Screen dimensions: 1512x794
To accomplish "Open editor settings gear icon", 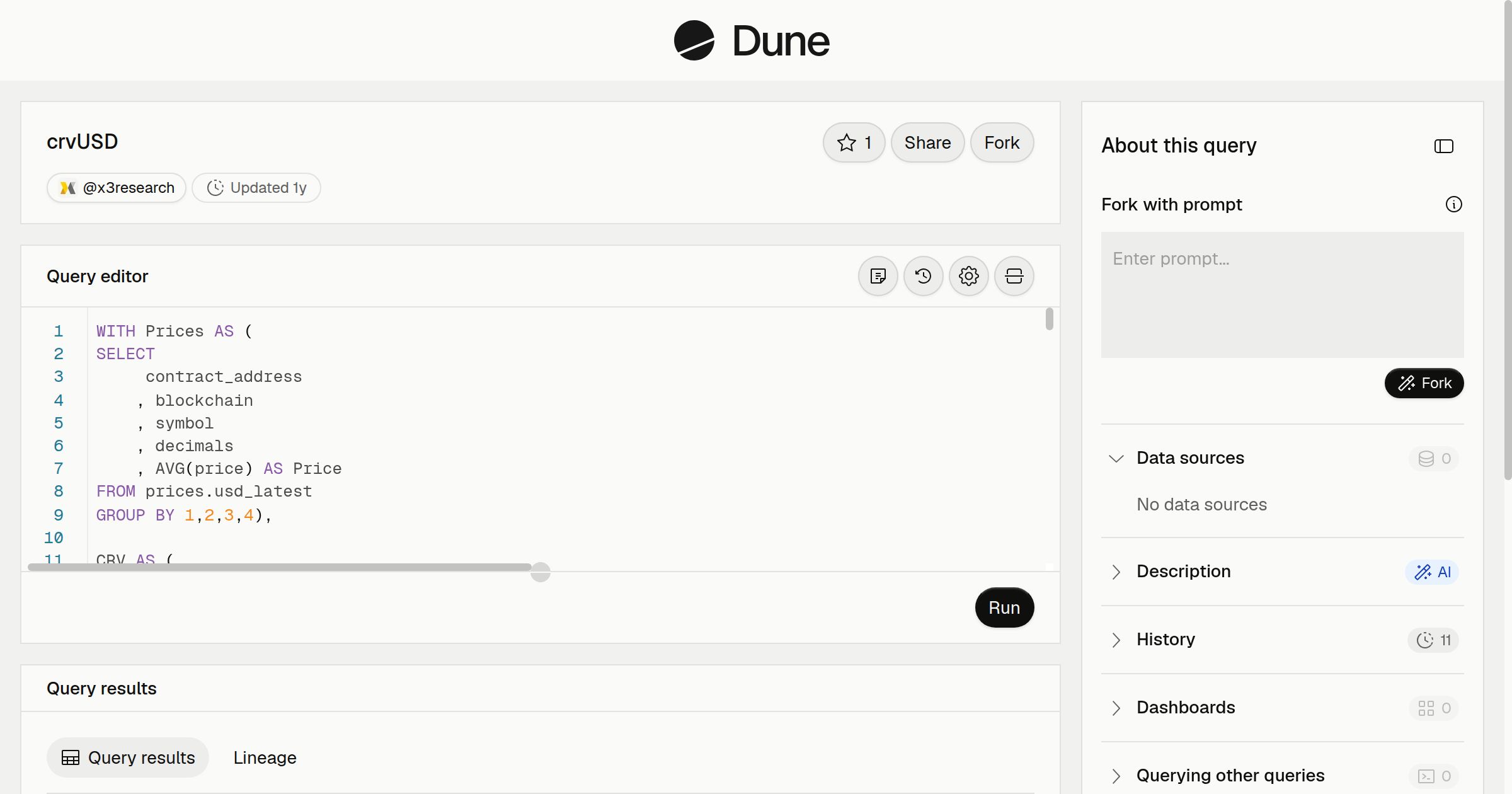I will [x=968, y=276].
